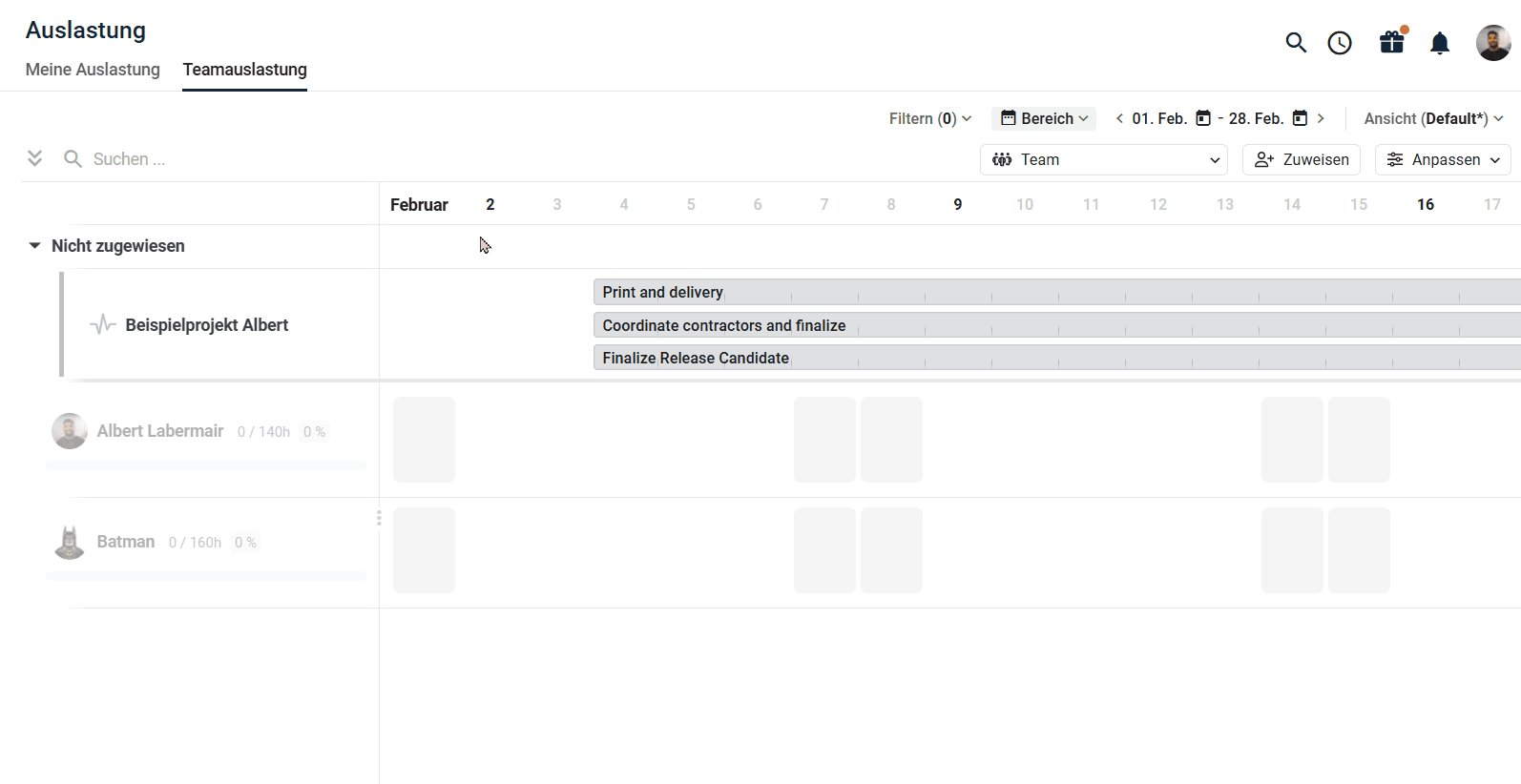Screen dimensions: 1521x784
Task: Open the Anpassen options button
Action: click(x=1443, y=160)
